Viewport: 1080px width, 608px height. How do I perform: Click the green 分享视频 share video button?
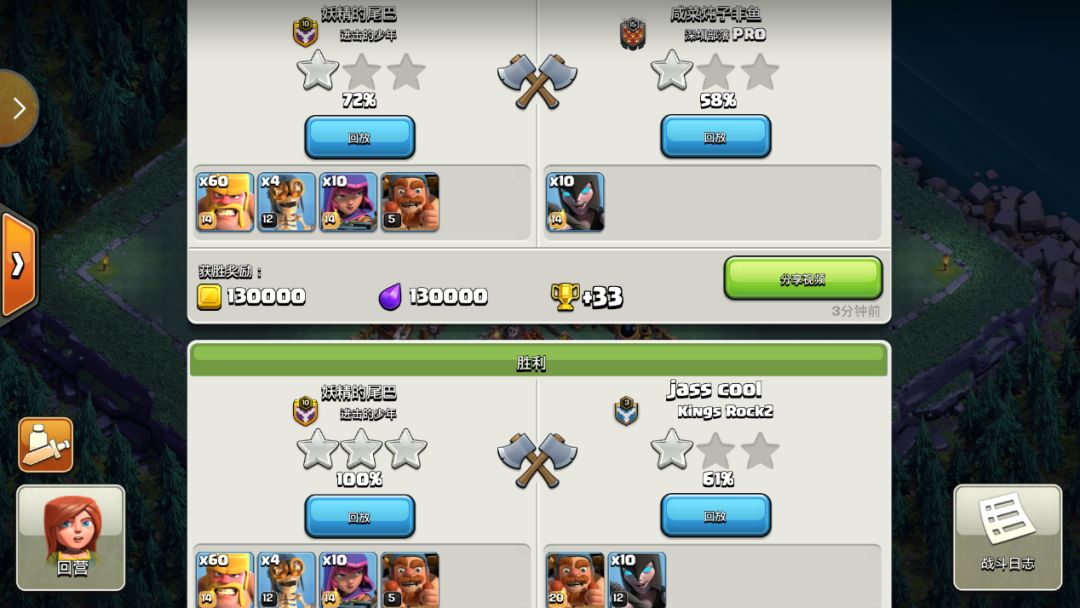pos(803,278)
